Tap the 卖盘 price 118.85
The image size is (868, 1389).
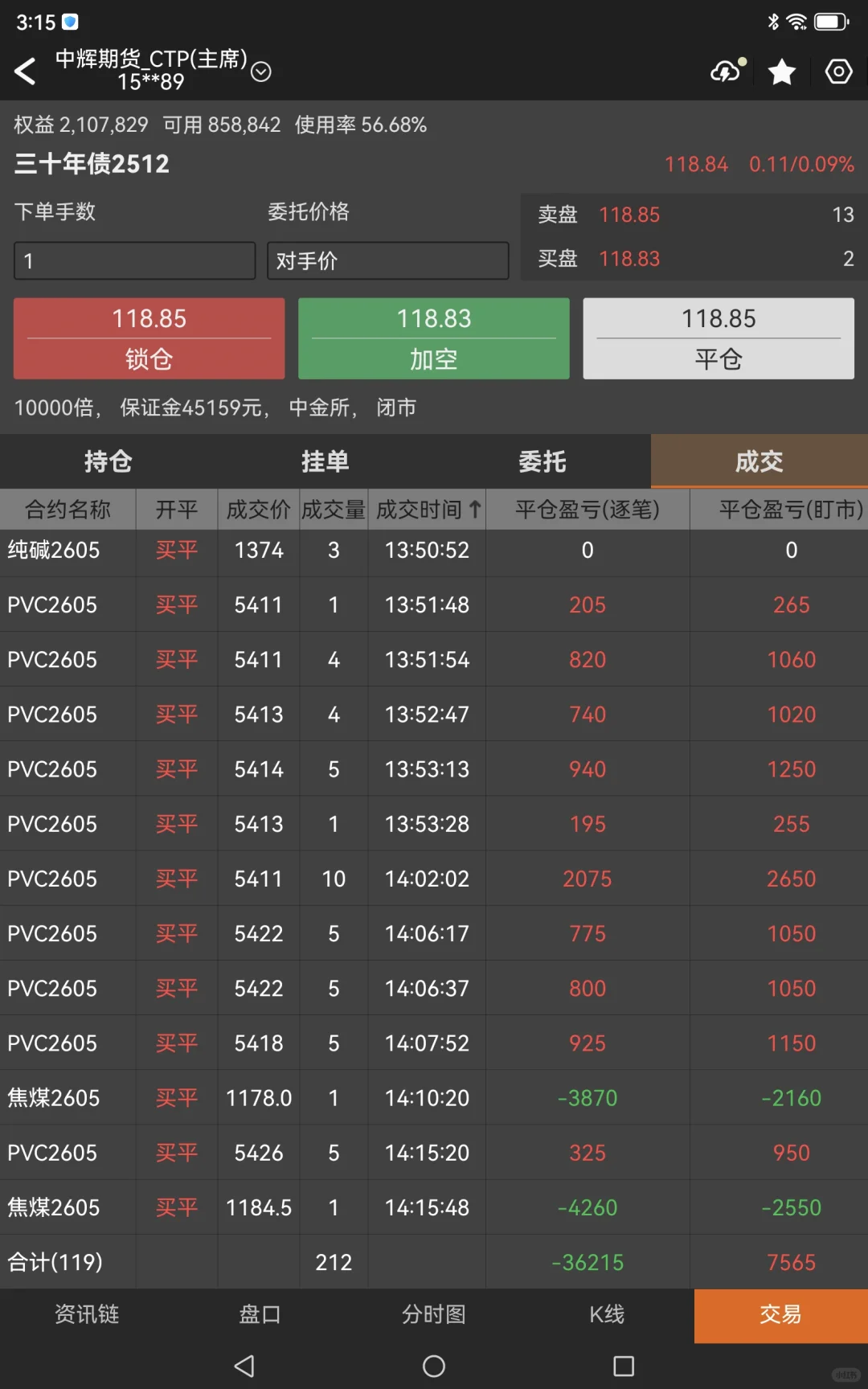point(629,215)
